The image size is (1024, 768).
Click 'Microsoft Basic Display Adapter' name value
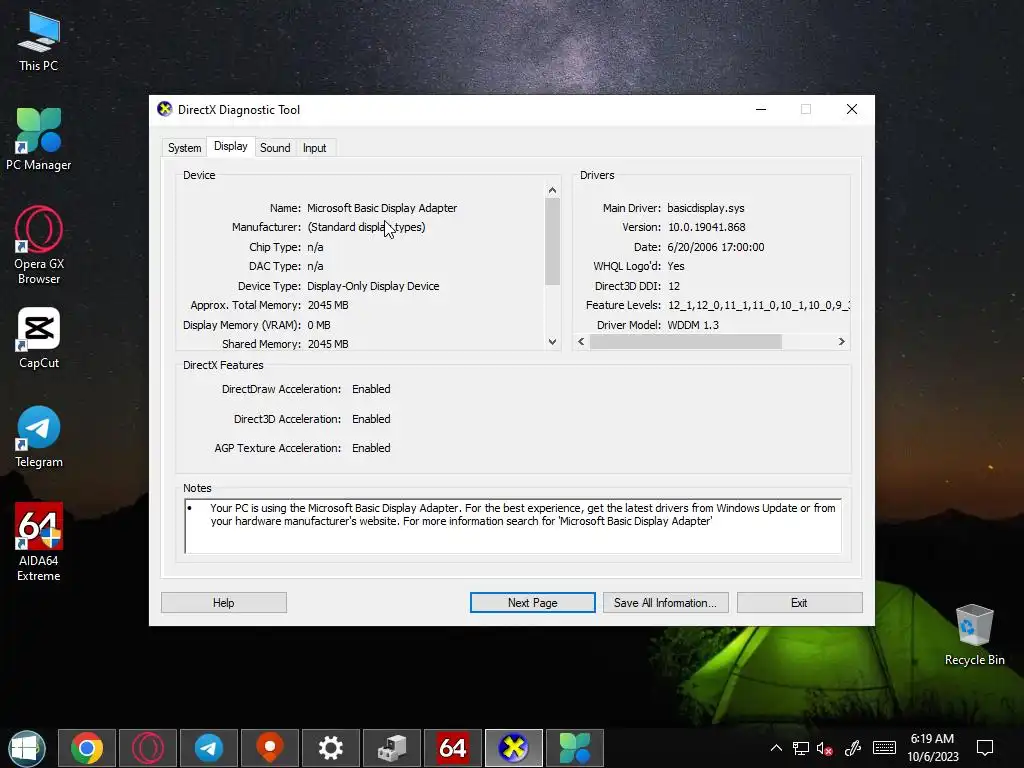(382, 208)
